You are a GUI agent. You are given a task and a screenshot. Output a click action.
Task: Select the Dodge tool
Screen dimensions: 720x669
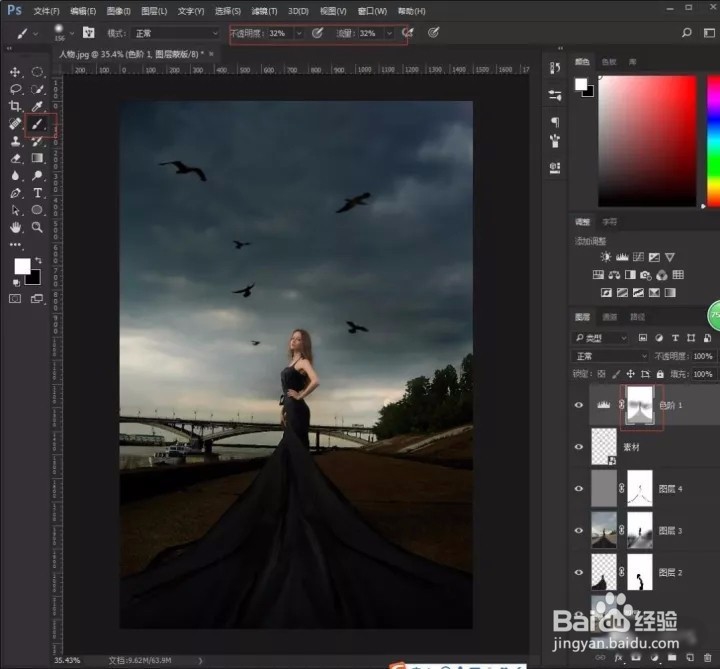coord(37,175)
